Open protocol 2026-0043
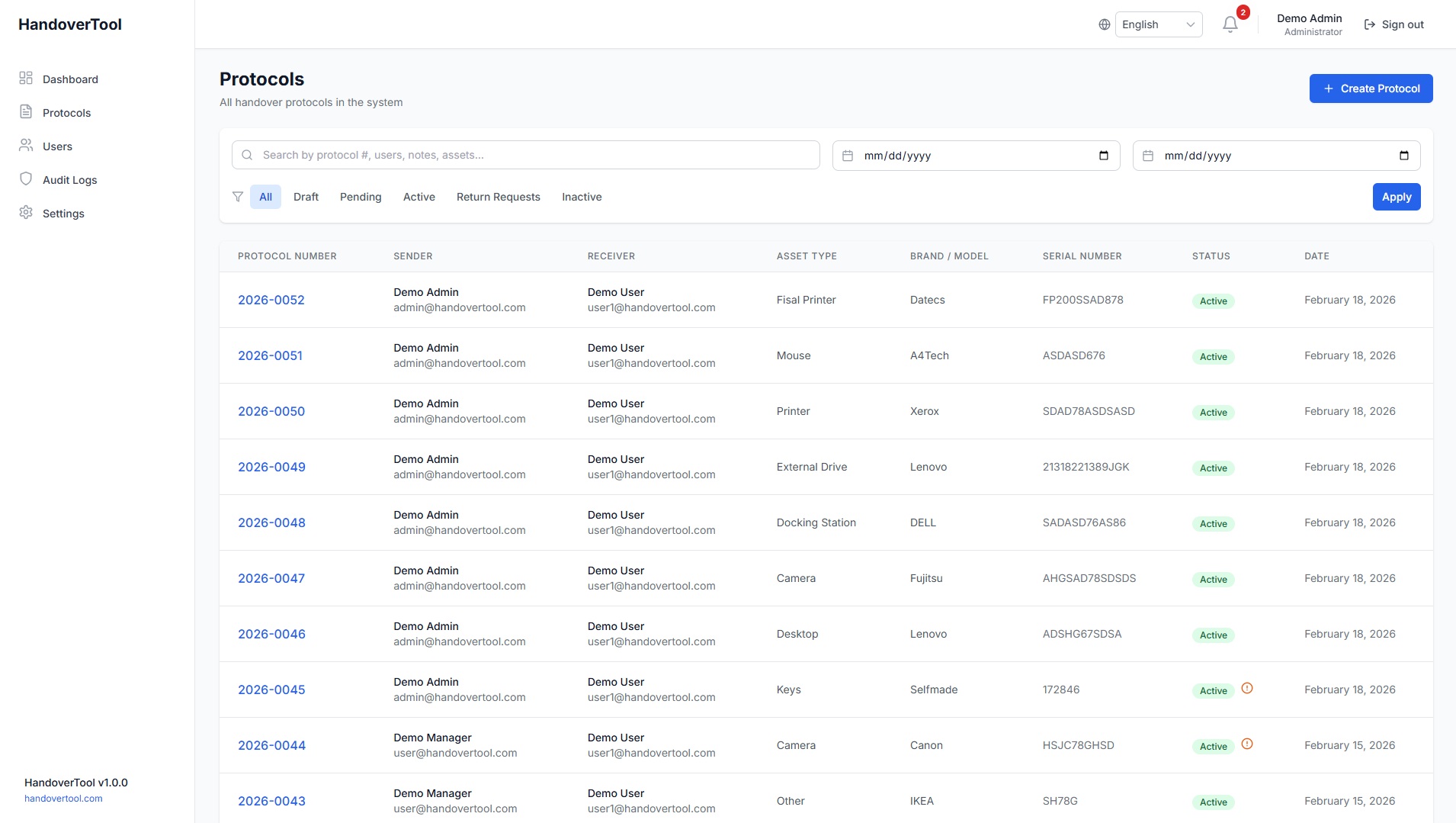Image resolution: width=1456 pixels, height=823 pixels. [x=271, y=801]
